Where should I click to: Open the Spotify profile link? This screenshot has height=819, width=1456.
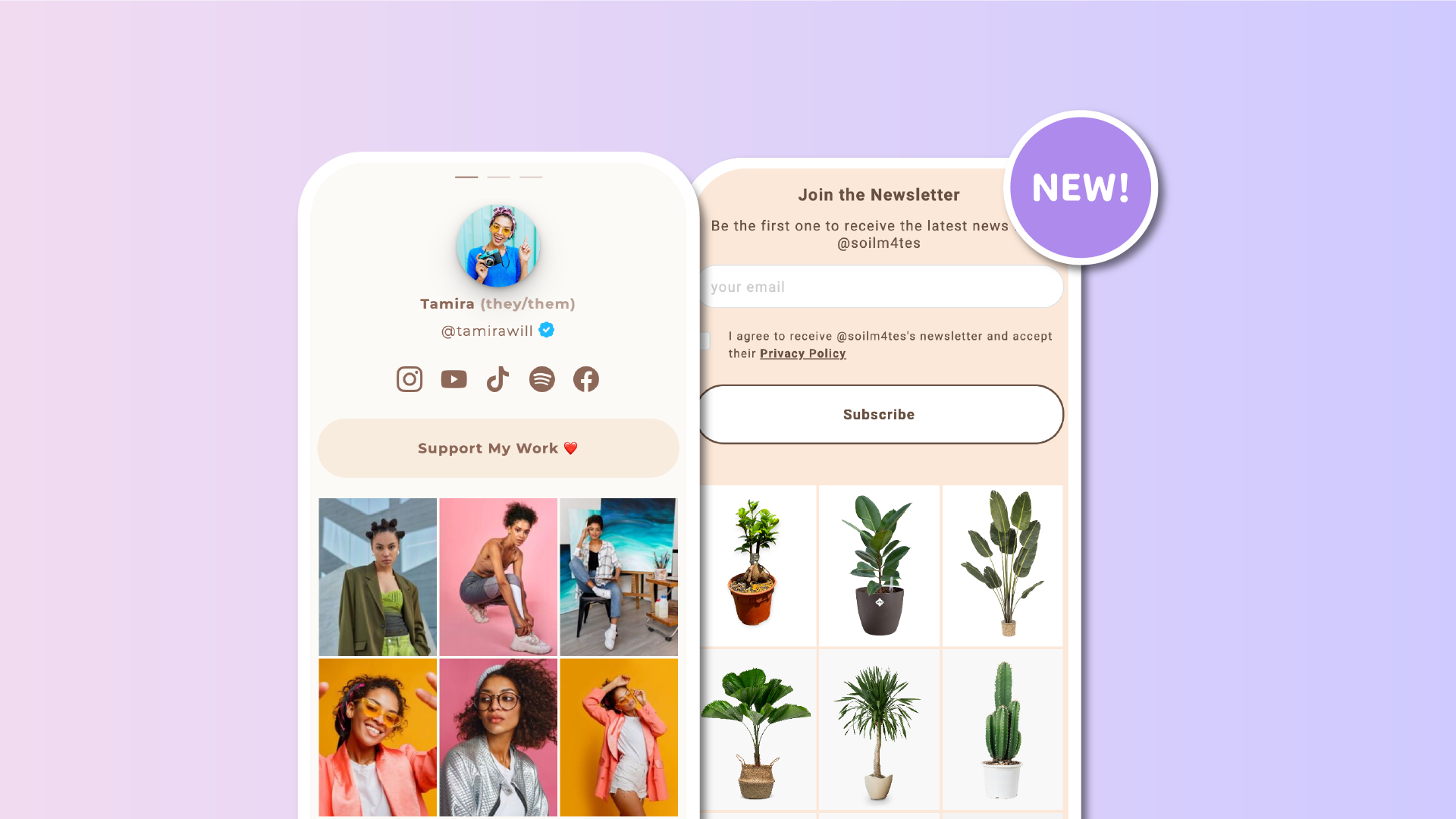pyautogui.click(x=541, y=379)
